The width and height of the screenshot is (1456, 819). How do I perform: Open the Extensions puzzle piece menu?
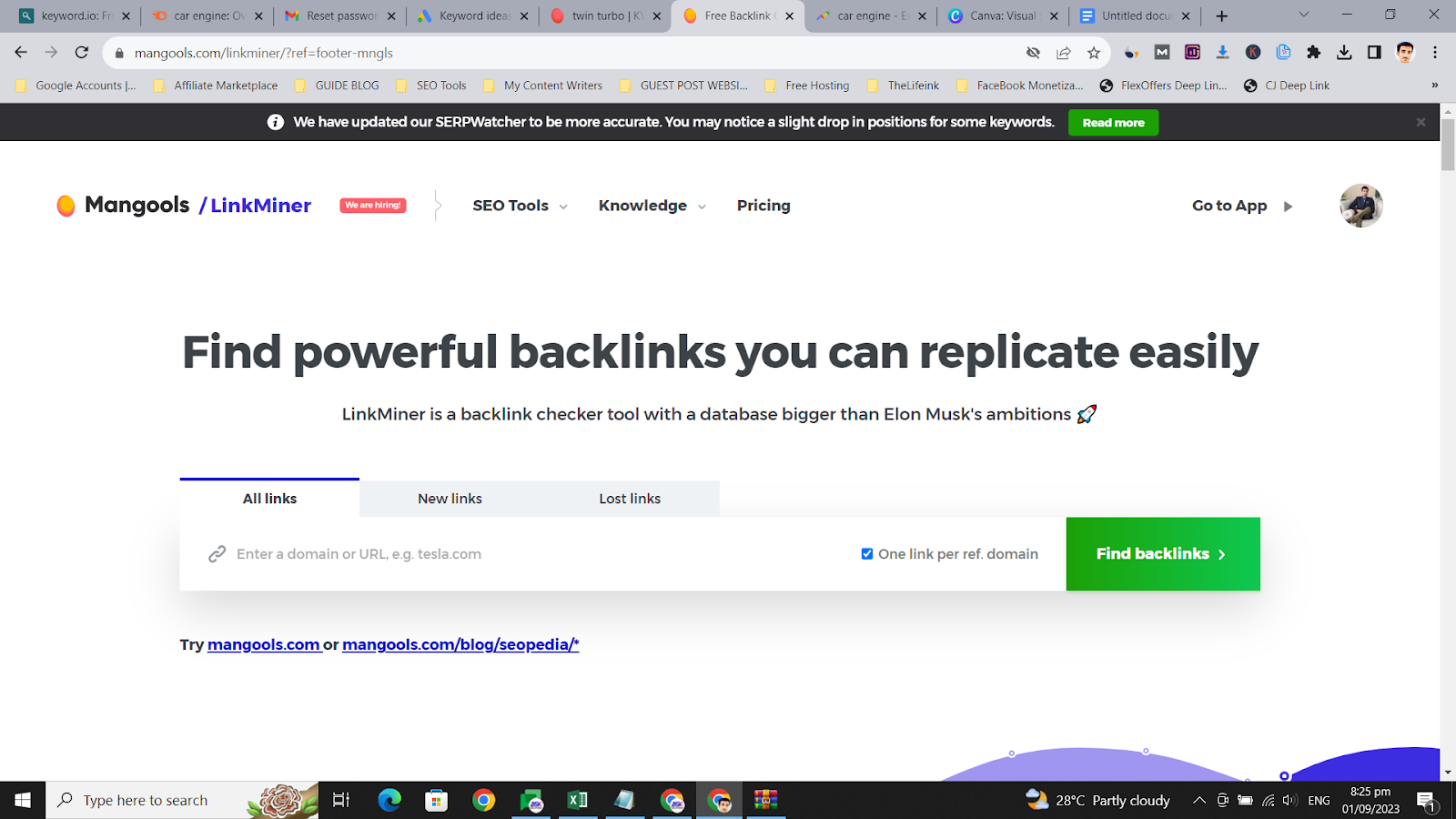tap(1313, 53)
